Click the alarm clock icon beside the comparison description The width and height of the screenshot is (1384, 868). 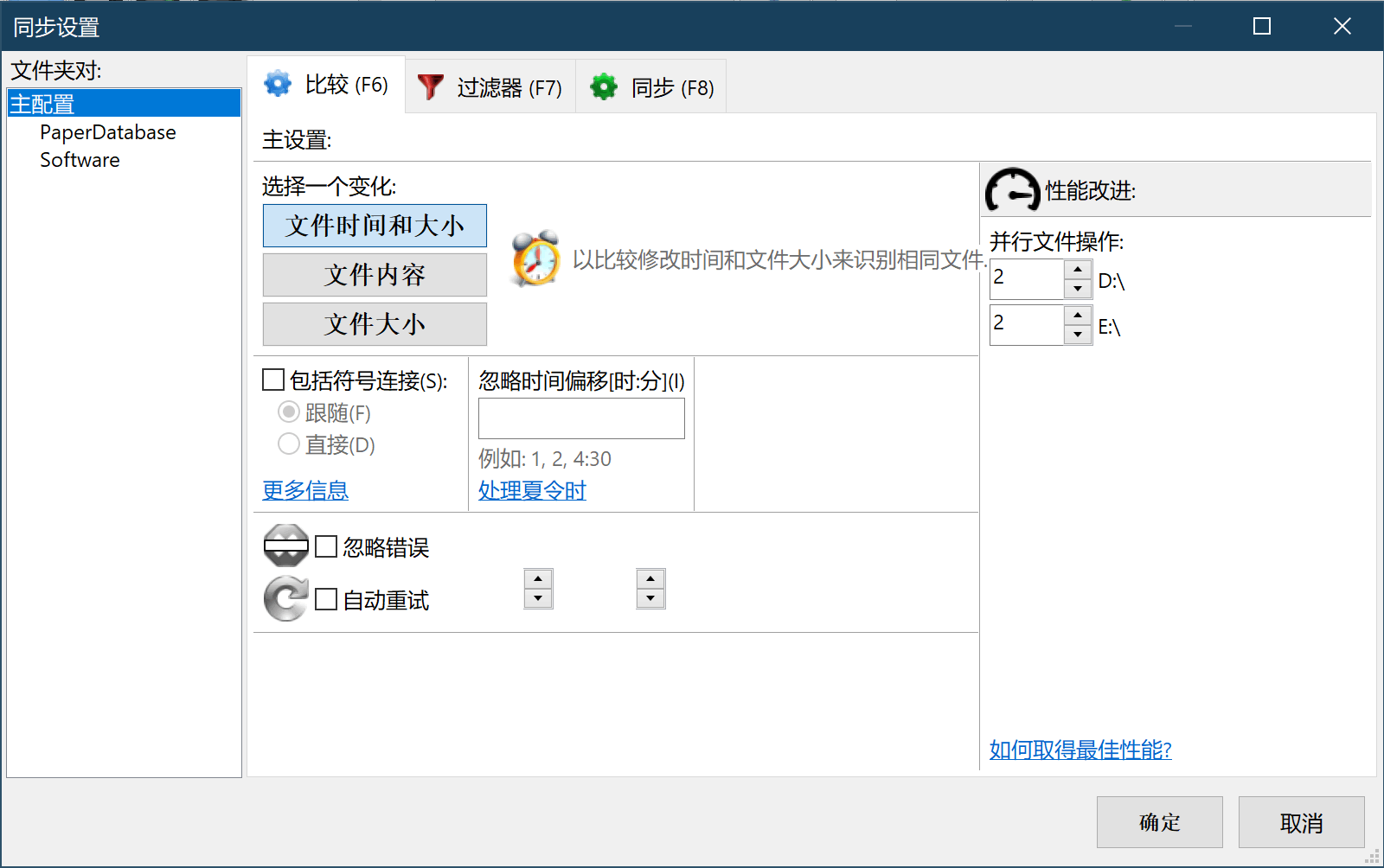pos(535,258)
